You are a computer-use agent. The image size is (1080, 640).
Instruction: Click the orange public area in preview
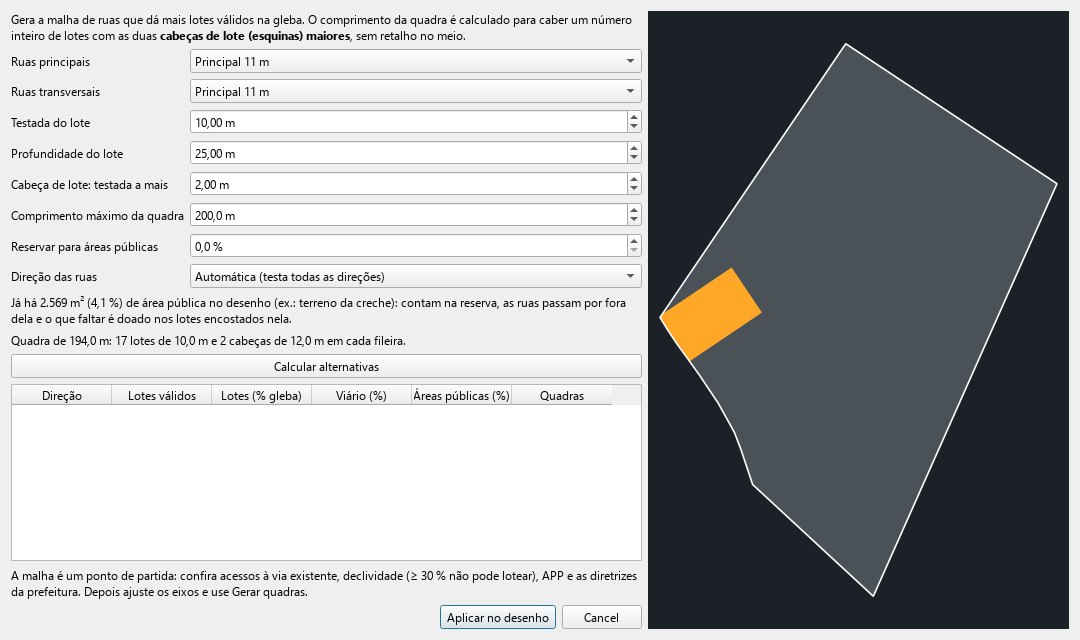(x=711, y=314)
